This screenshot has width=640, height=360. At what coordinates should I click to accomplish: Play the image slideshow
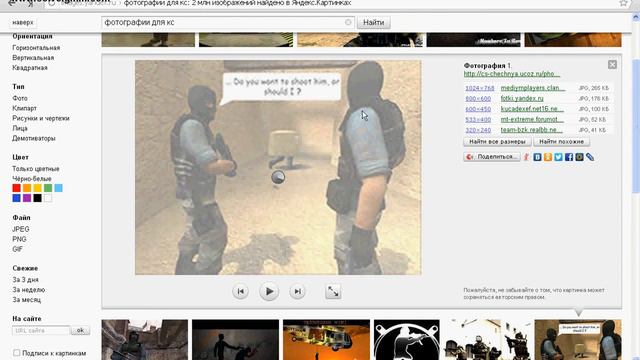pyautogui.click(x=269, y=291)
